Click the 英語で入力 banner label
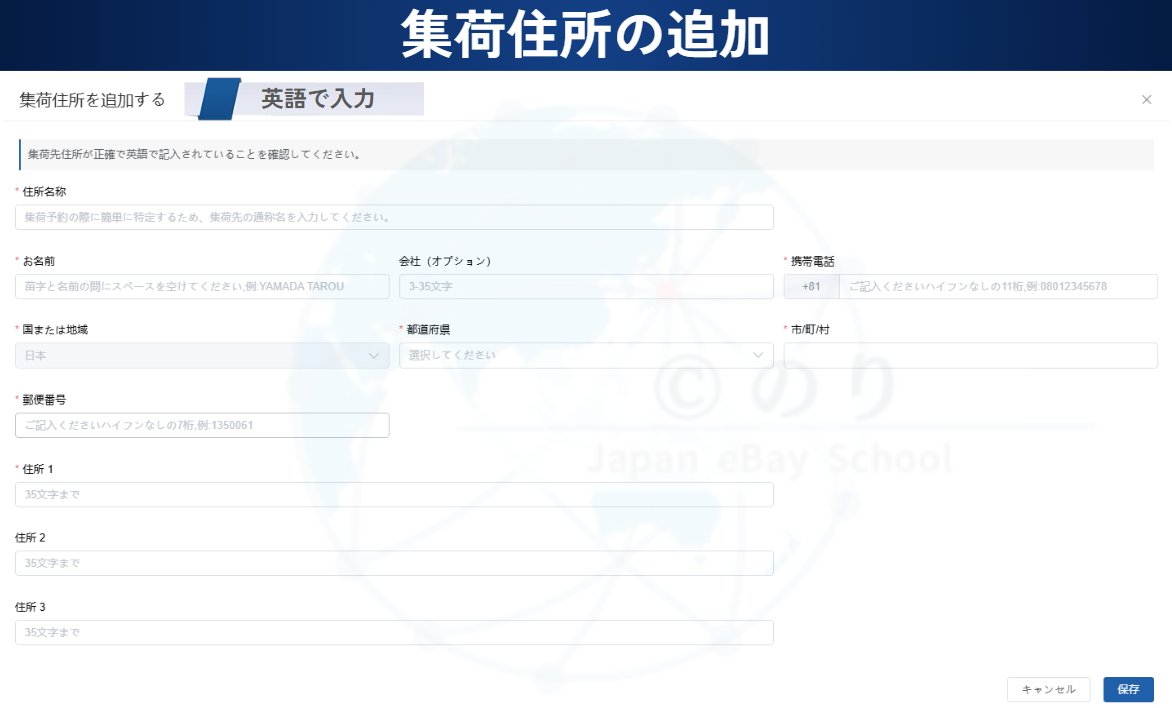This screenshot has height=708, width=1172. (318, 99)
